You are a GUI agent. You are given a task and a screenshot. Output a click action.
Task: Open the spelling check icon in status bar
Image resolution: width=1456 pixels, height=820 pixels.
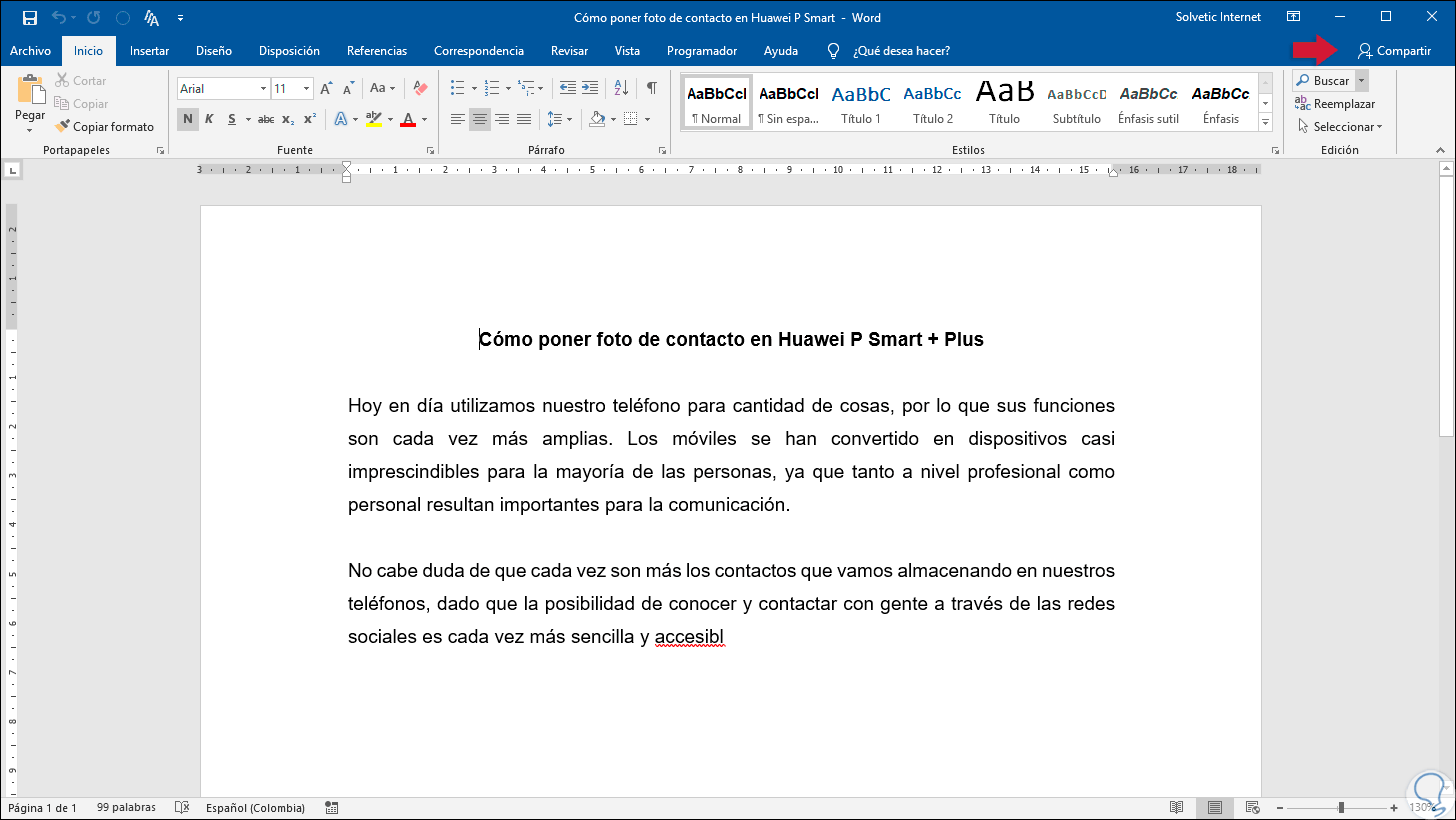[x=182, y=807]
